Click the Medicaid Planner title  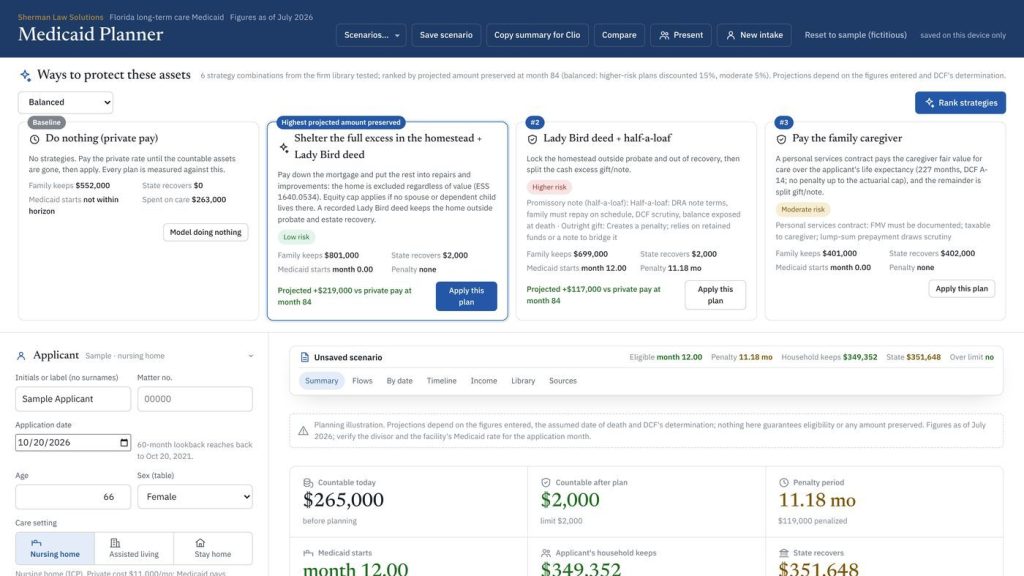click(91, 35)
